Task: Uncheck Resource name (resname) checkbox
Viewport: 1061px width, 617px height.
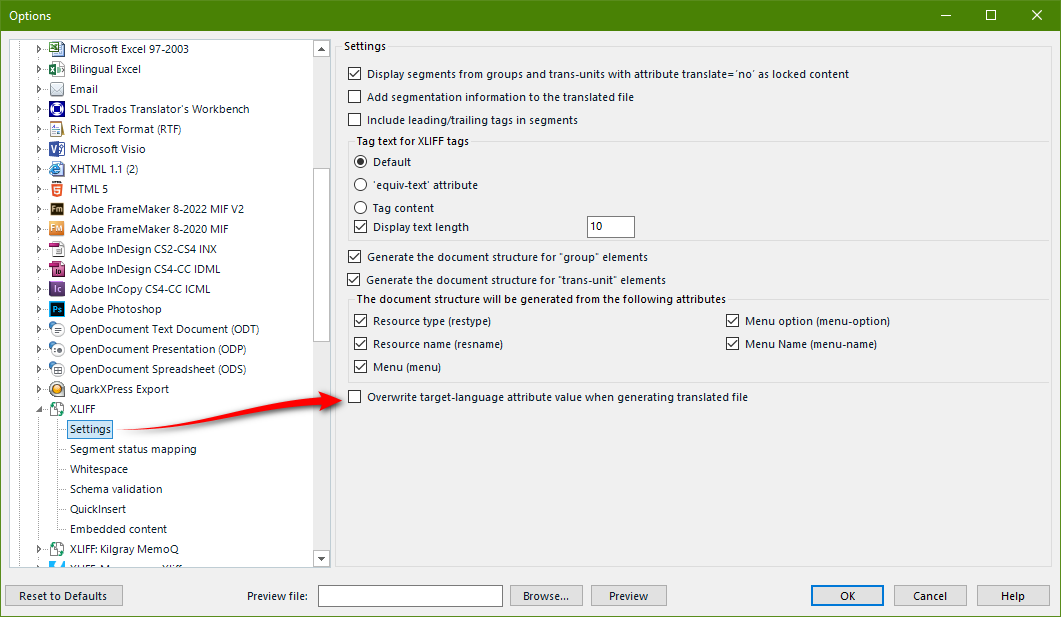Action: tap(361, 344)
